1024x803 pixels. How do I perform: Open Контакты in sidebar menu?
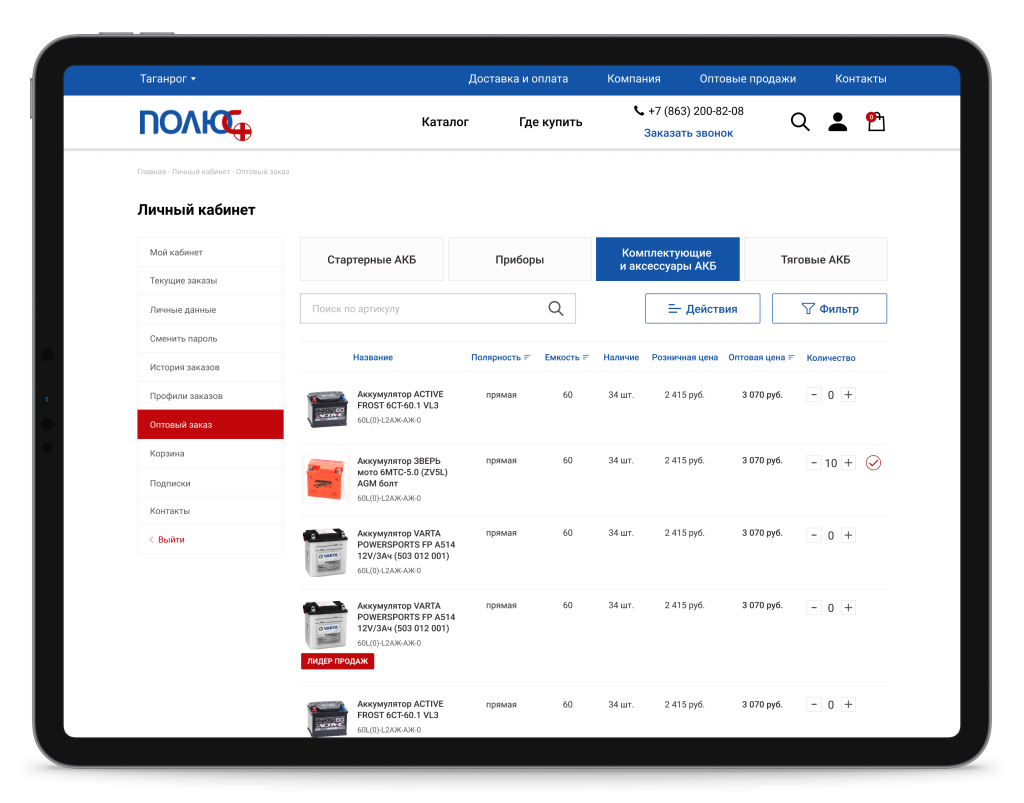[x=210, y=511]
